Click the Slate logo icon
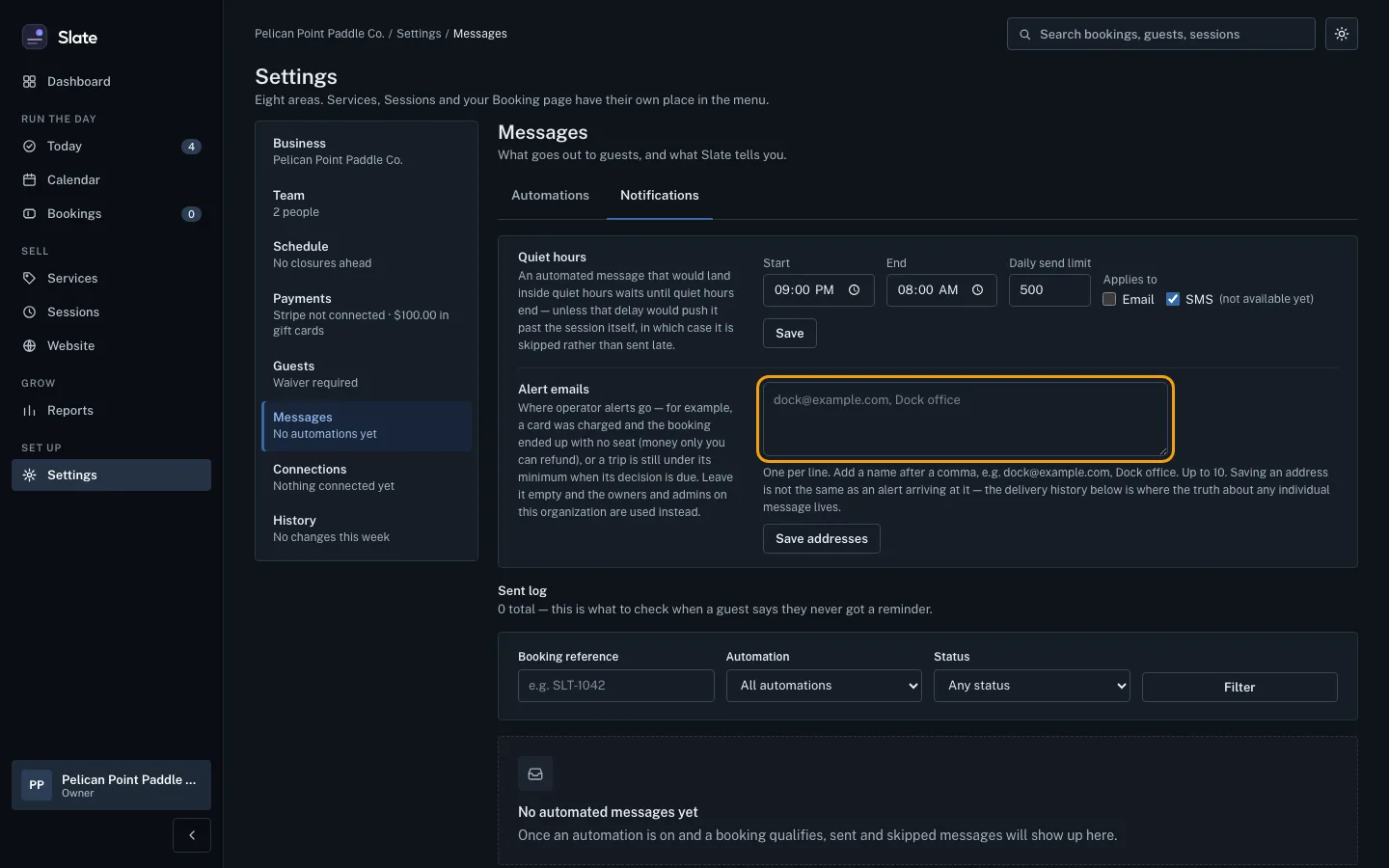Image resolution: width=1389 pixels, height=868 pixels. pyautogui.click(x=35, y=37)
